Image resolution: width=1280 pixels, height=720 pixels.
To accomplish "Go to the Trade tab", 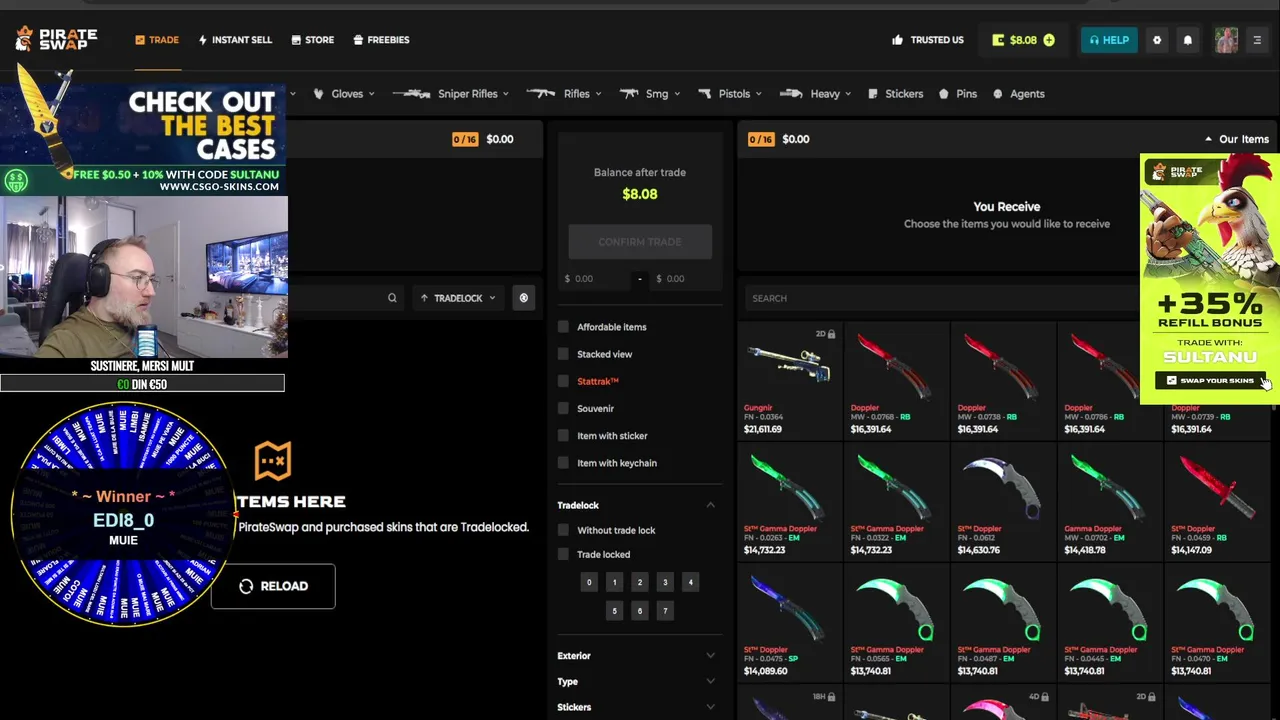I will click(157, 40).
